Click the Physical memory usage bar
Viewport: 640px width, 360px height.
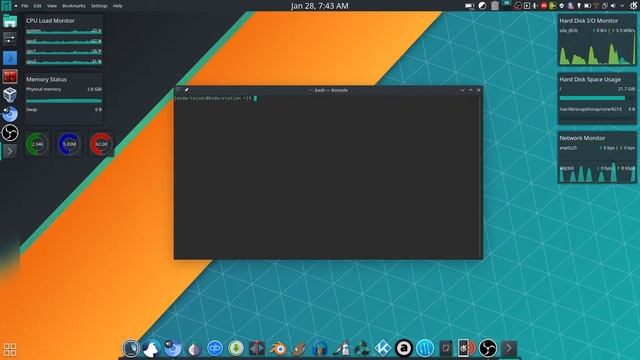point(64,100)
